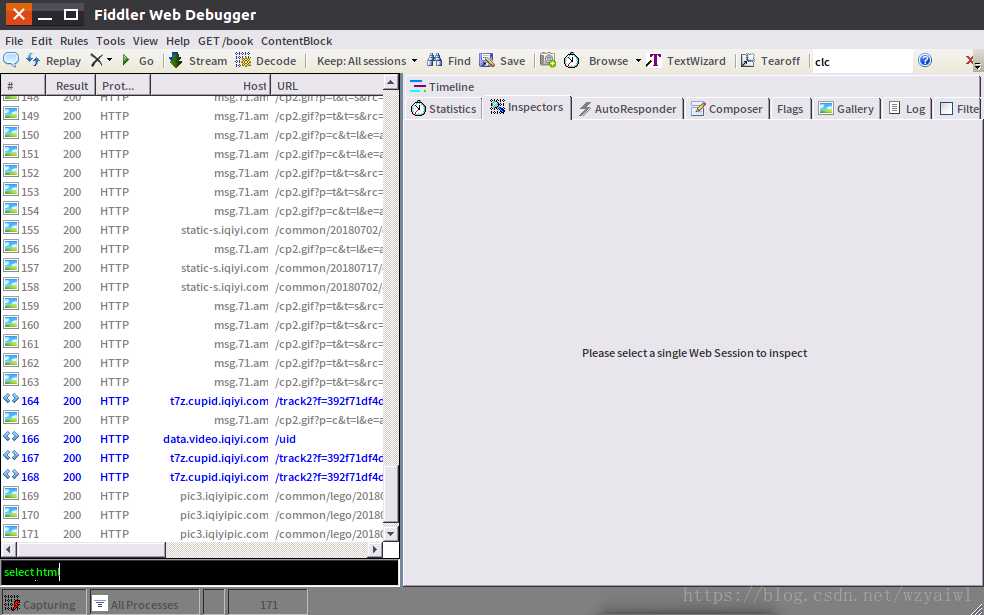This screenshot has width=984, height=615.
Task: Click the image icon of session 157
Action: (x=11, y=266)
